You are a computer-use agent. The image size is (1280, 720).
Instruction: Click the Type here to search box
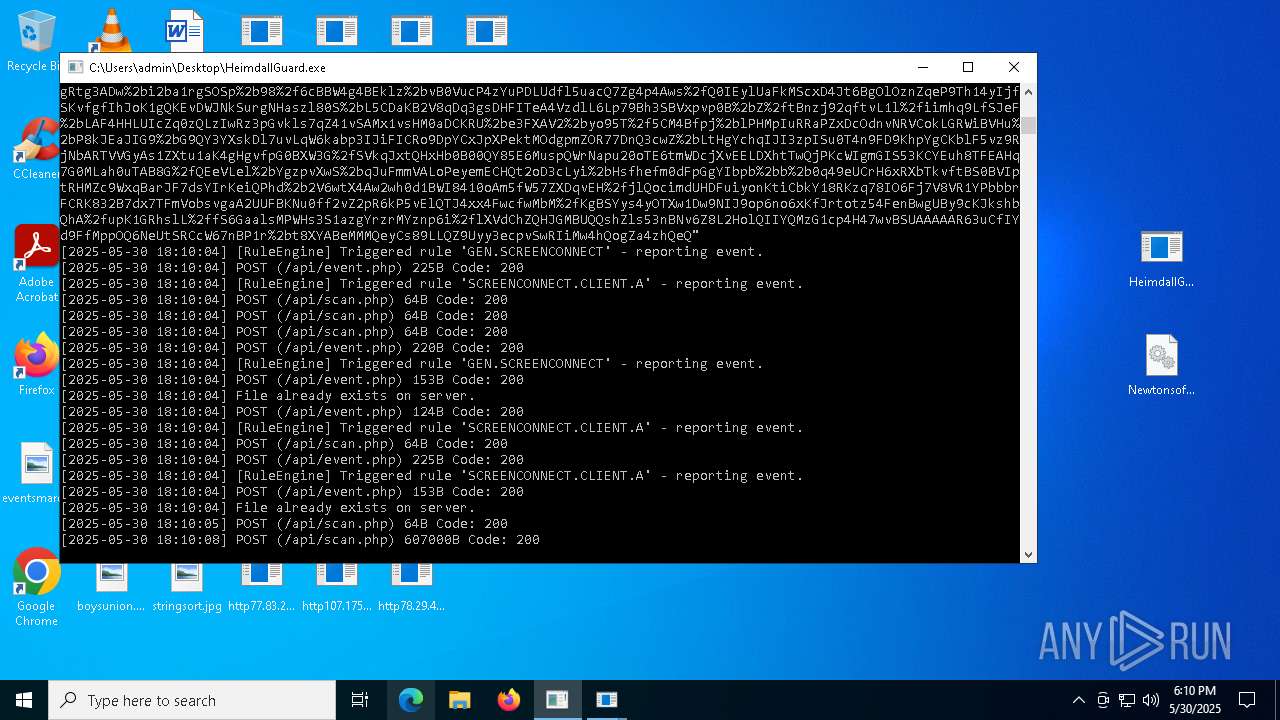pyautogui.click(x=192, y=700)
